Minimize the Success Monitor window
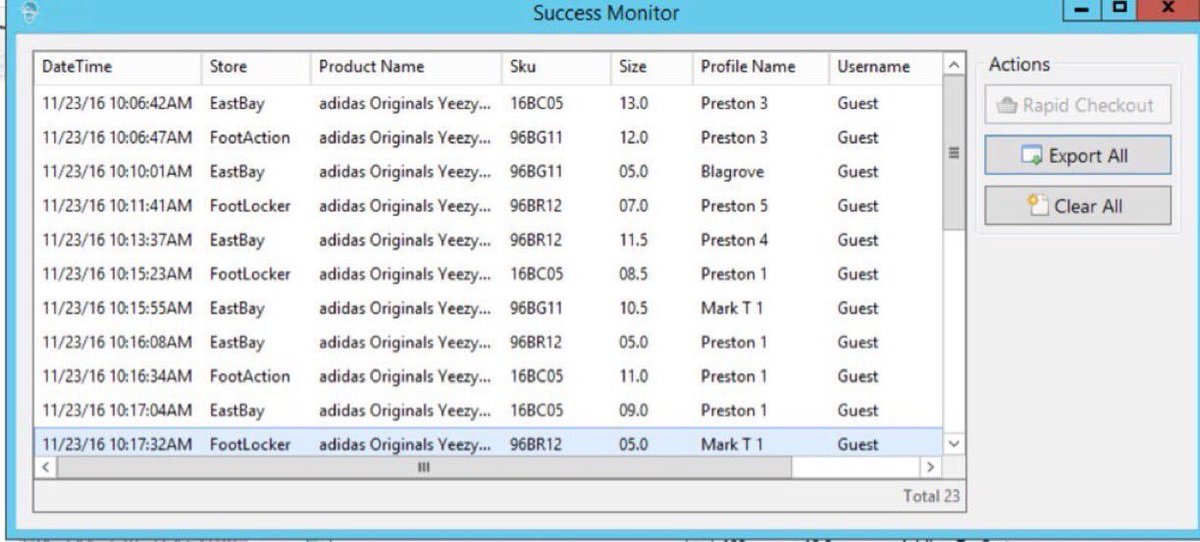The image size is (1200, 542). 1081,9
